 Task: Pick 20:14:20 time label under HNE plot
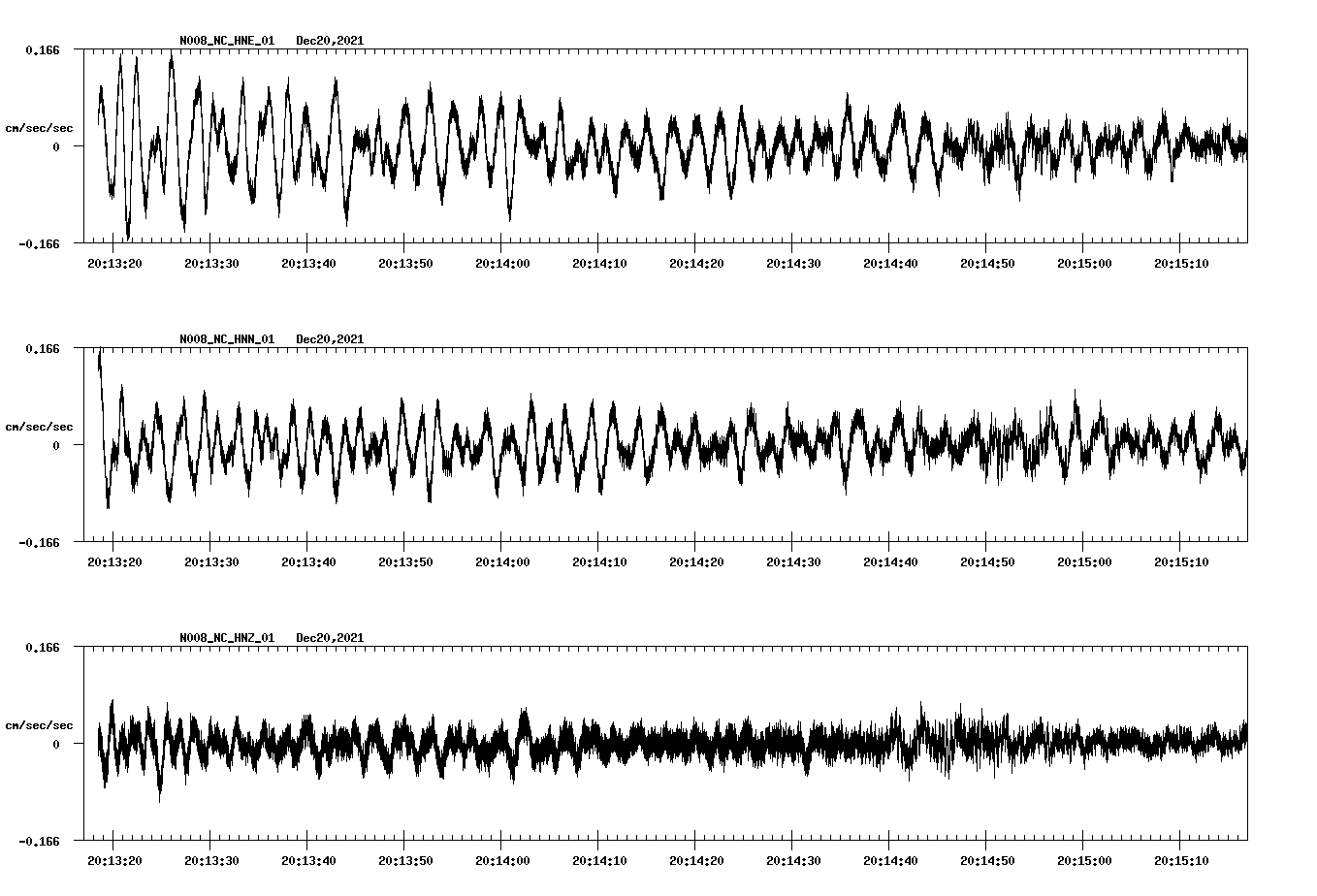pyautogui.click(x=696, y=264)
